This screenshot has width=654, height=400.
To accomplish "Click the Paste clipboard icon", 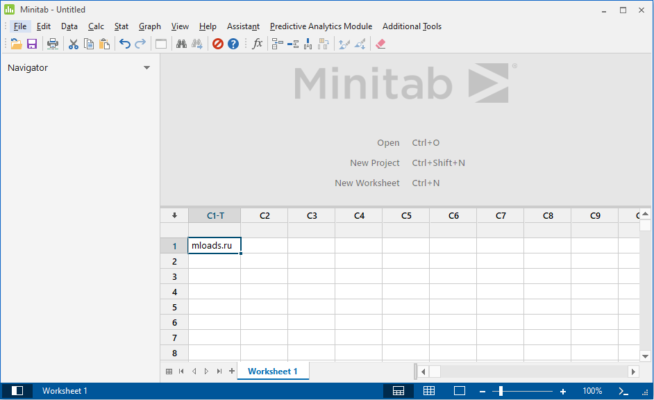I will click(104, 44).
